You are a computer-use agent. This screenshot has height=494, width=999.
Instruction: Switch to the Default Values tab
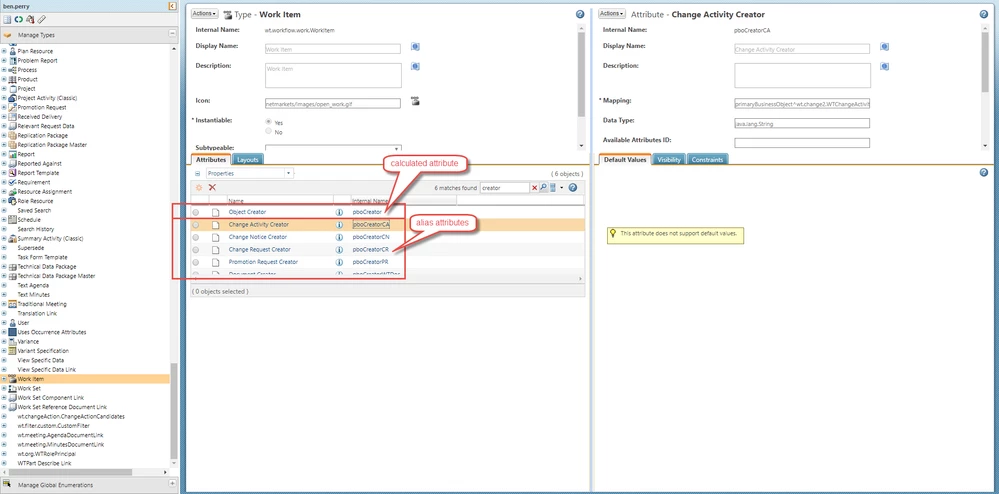(625, 159)
